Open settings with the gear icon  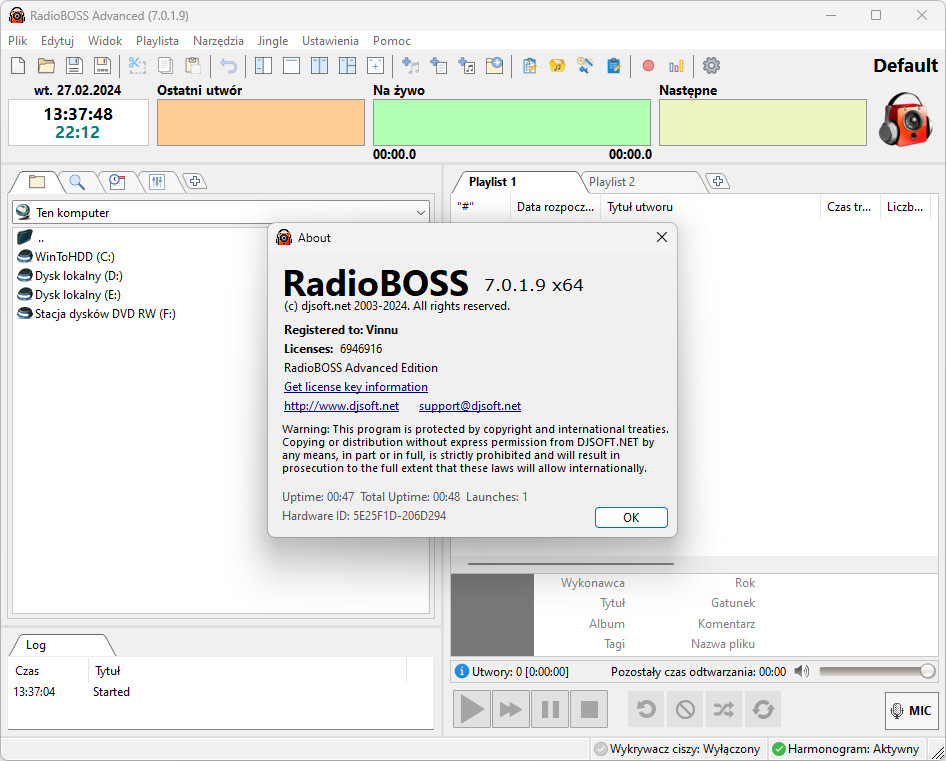[711, 65]
